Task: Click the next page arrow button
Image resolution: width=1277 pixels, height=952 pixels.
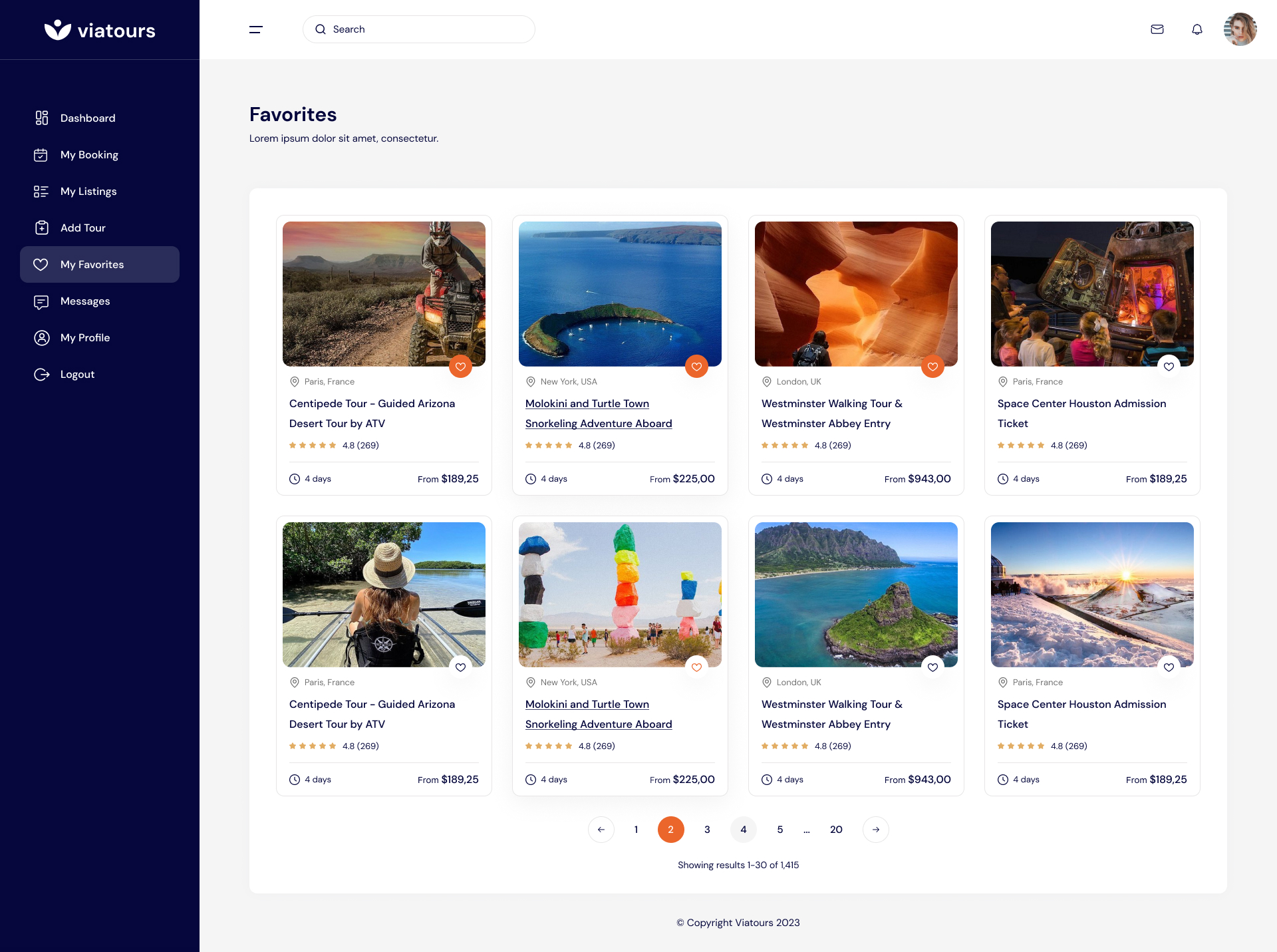Action: coord(875,830)
